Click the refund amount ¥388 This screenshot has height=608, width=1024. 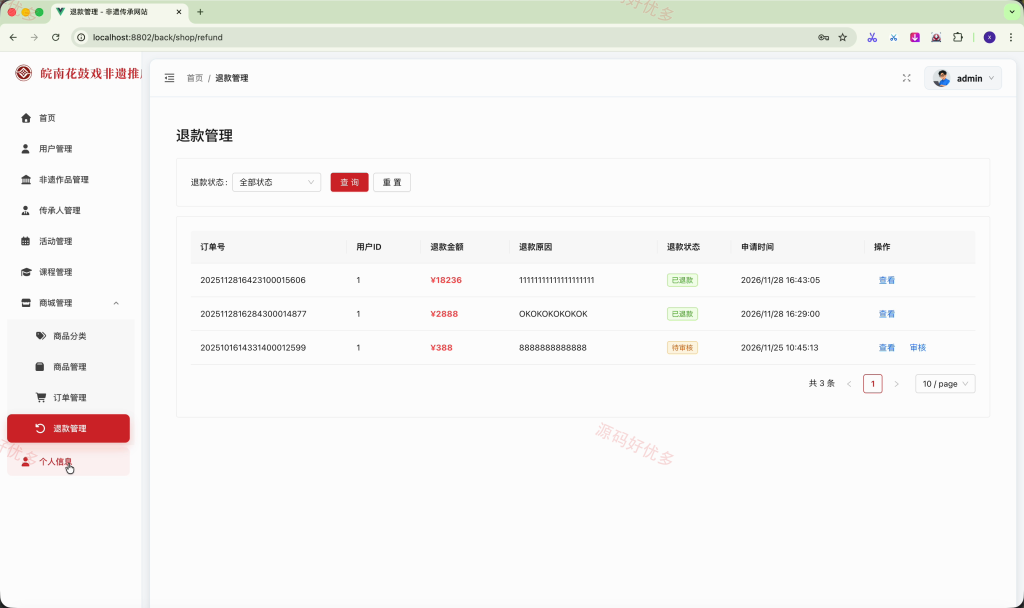pyautogui.click(x=441, y=347)
